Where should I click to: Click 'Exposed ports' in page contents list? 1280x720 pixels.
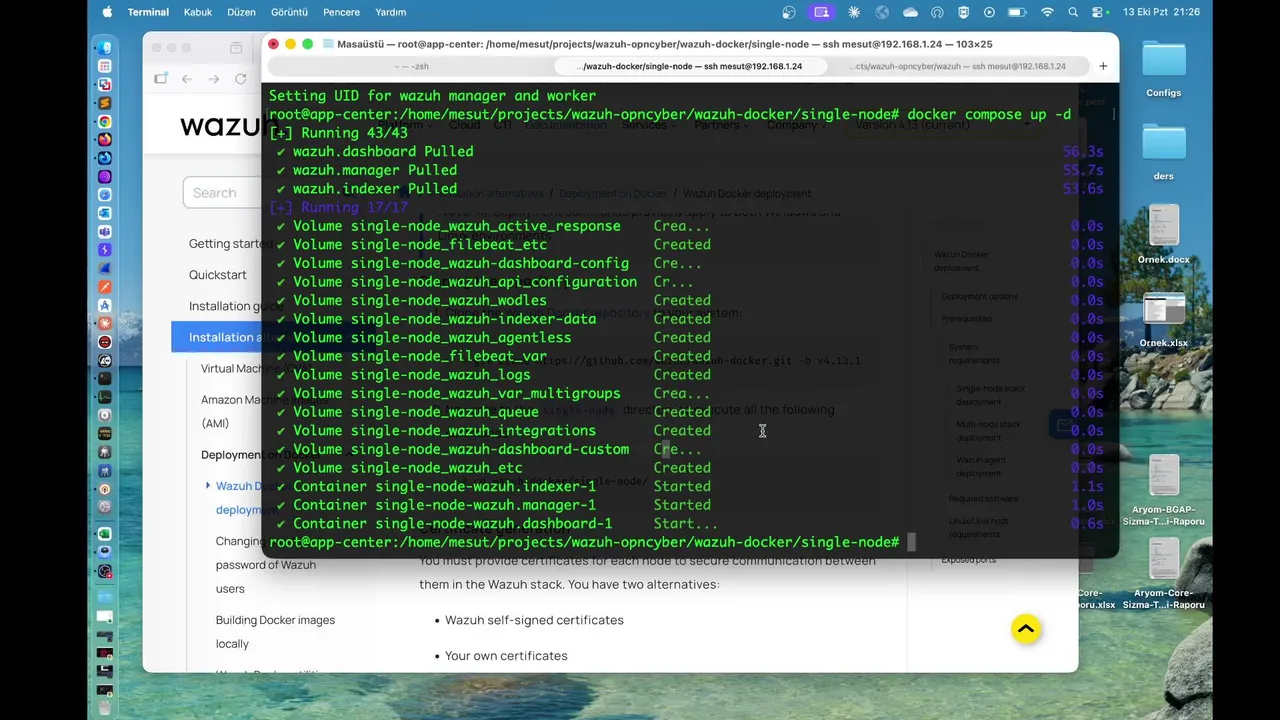tap(968, 560)
